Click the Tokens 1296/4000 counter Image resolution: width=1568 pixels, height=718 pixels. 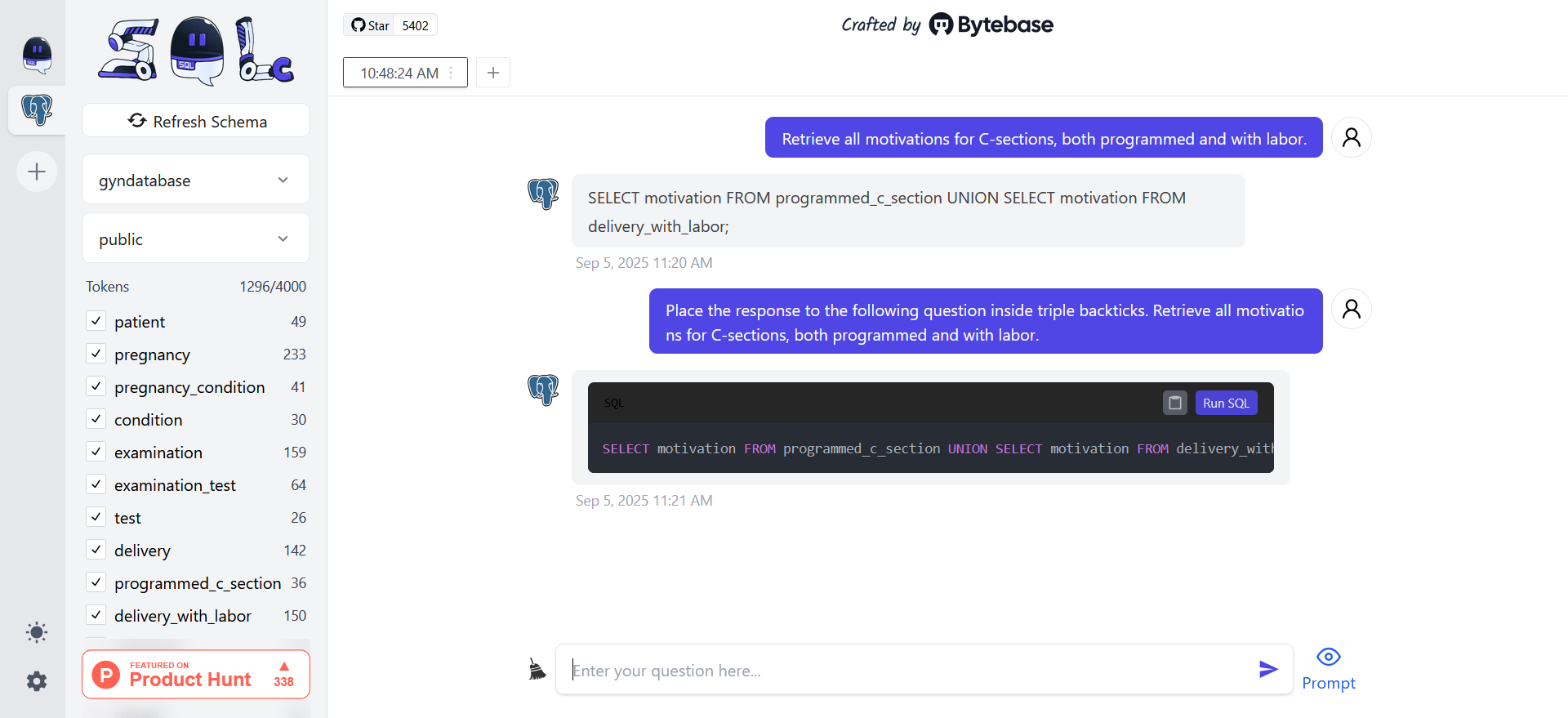196,287
